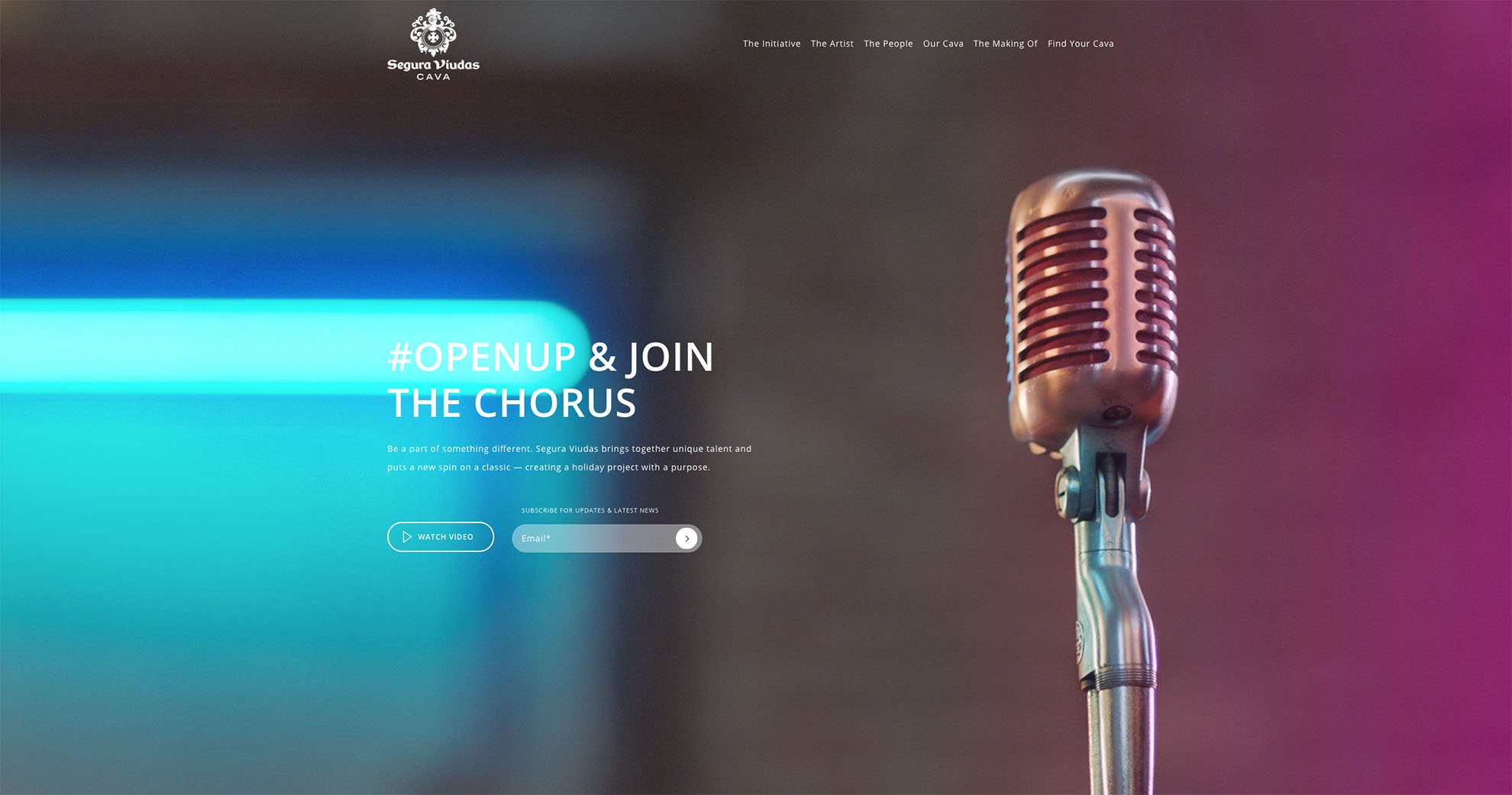Click the 'Be a part of something different' paragraph
The image size is (1512, 795).
(x=569, y=457)
